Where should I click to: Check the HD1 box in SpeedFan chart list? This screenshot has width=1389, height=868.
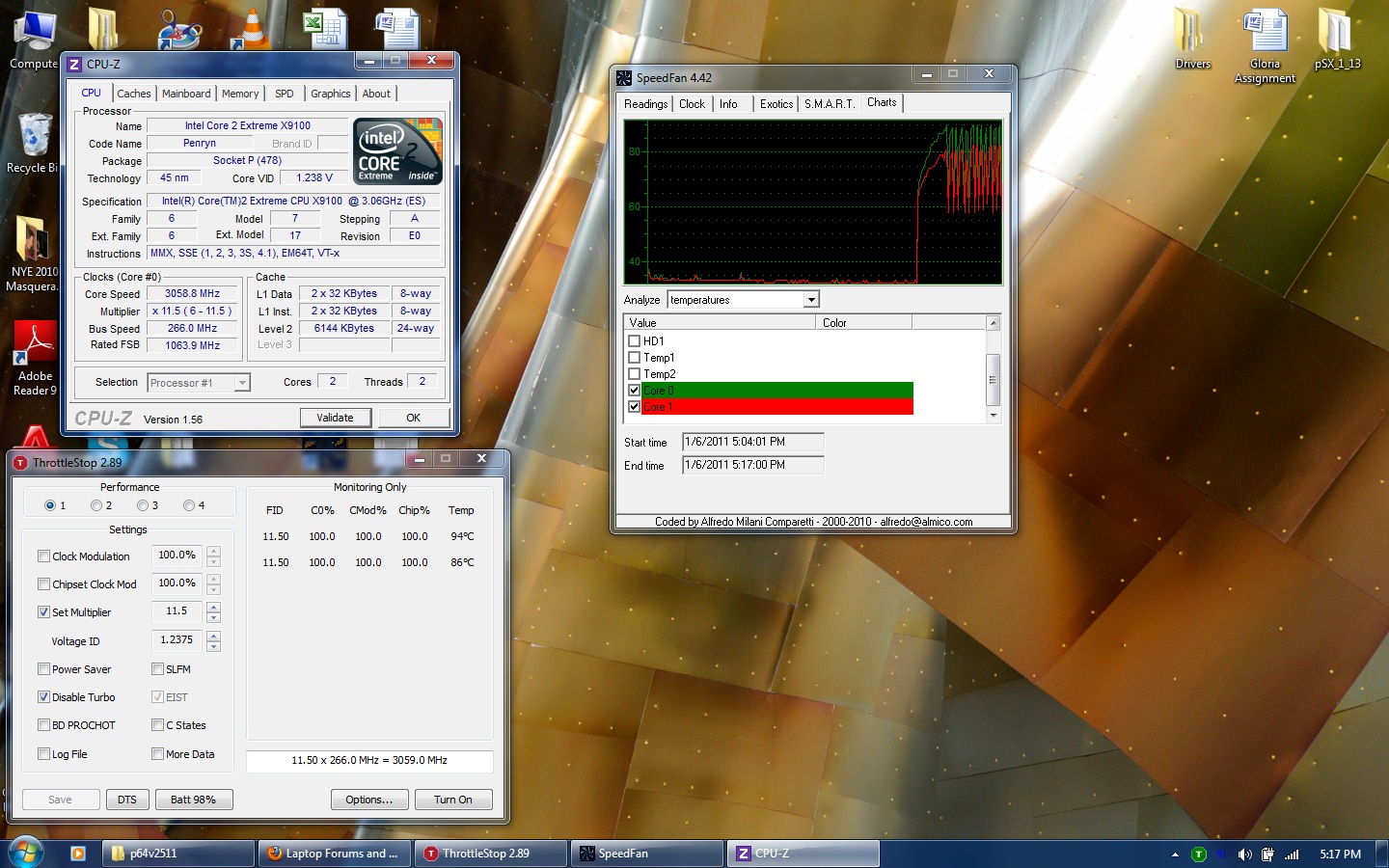tap(634, 340)
